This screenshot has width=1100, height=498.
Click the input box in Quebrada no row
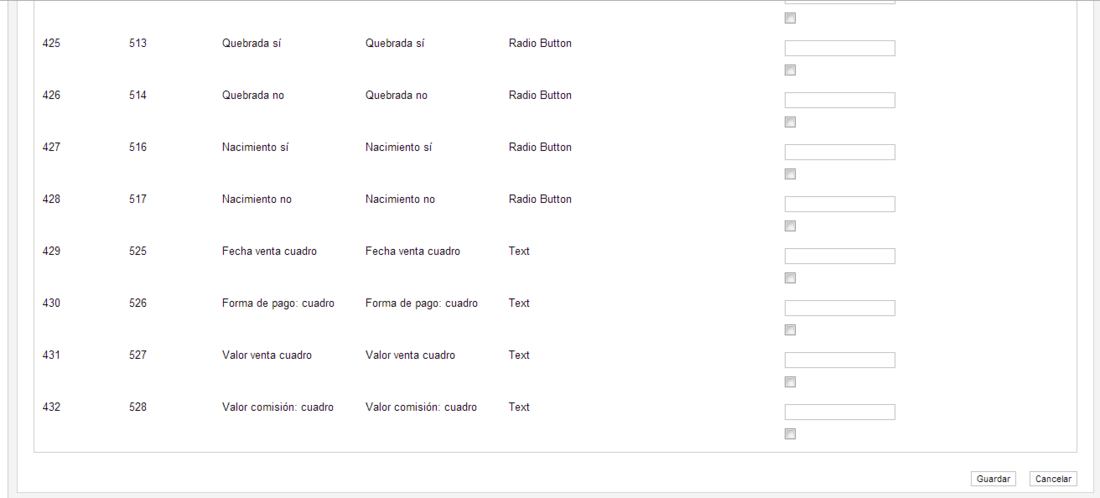(x=840, y=100)
